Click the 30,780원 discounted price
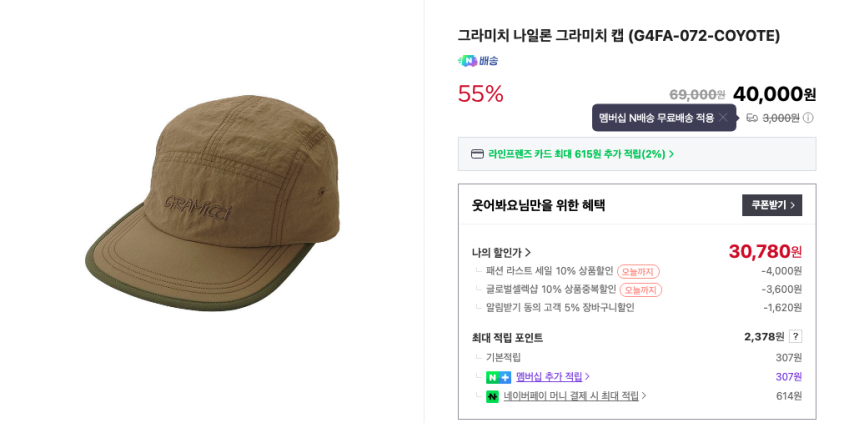 click(x=764, y=251)
